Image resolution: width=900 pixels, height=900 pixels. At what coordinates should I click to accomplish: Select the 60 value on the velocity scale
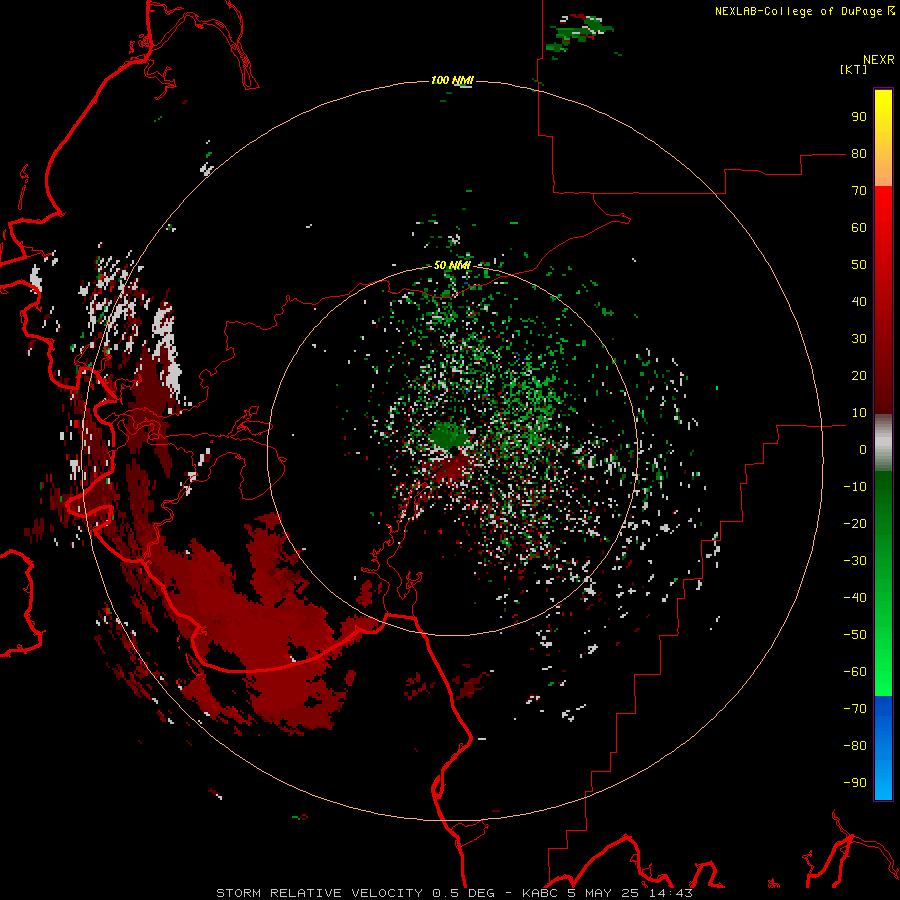point(859,228)
